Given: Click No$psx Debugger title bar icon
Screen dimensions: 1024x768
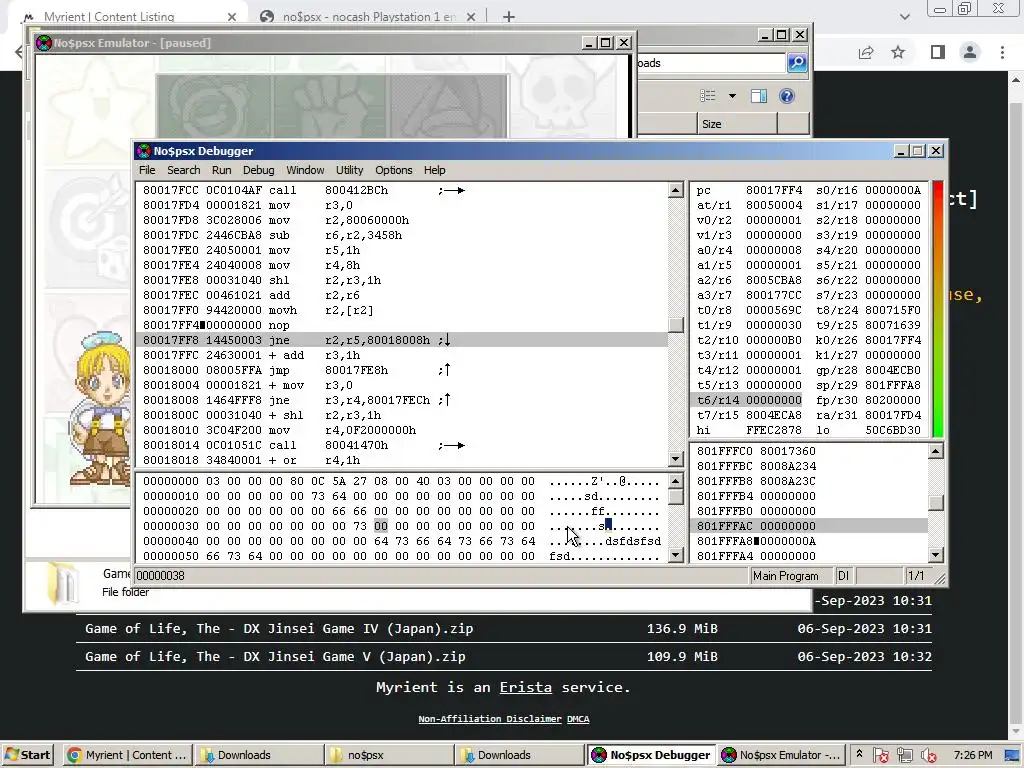Looking at the screenshot, I should 144,151.
